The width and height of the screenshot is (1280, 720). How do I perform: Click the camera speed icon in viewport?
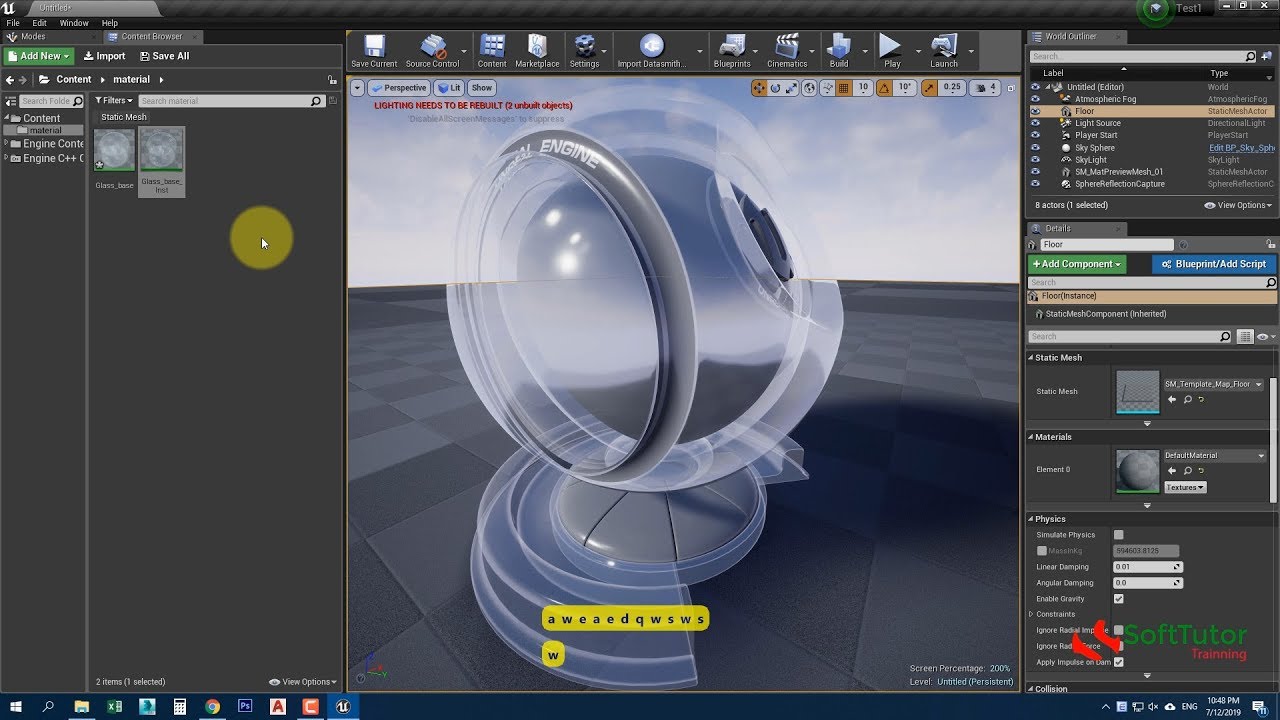pyautogui.click(x=984, y=88)
